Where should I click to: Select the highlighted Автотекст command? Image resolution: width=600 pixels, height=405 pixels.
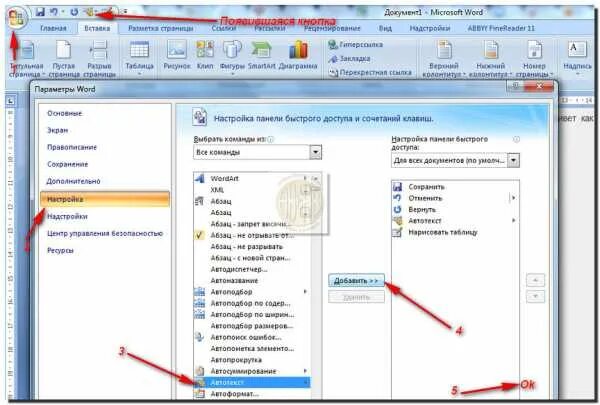pos(253,382)
